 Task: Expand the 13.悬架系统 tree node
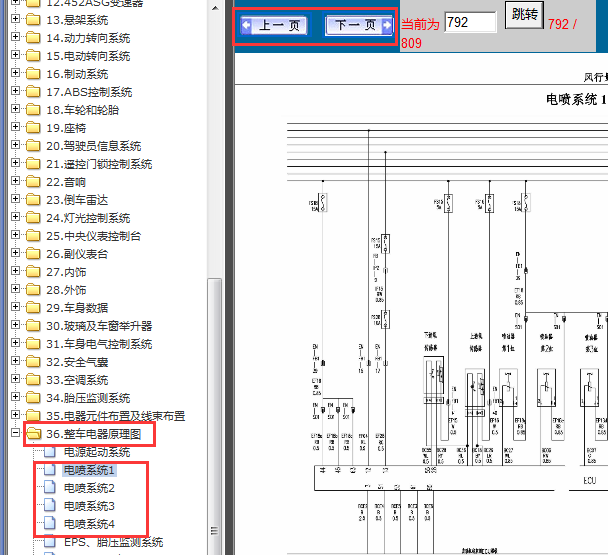point(15,19)
